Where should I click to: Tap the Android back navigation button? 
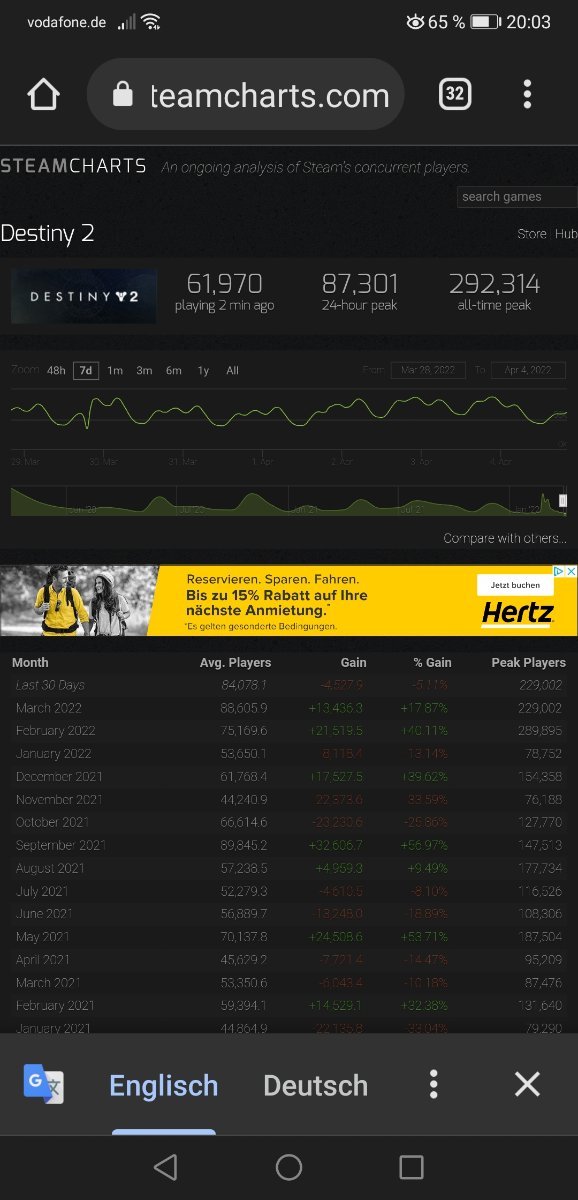(x=166, y=1167)
